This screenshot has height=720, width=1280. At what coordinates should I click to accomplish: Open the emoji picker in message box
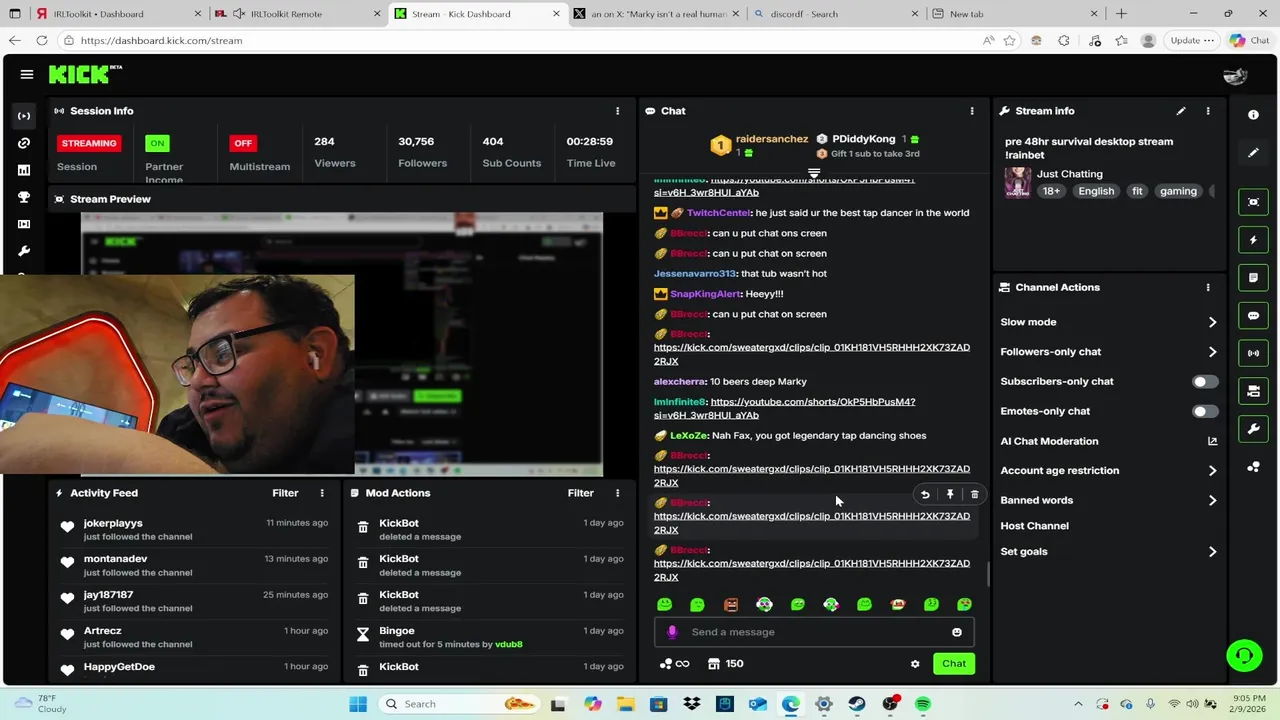click(x=957, y=632)
